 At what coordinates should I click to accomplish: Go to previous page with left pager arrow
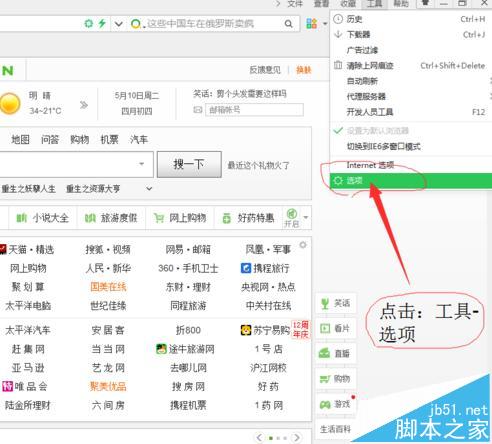(260, 437)
